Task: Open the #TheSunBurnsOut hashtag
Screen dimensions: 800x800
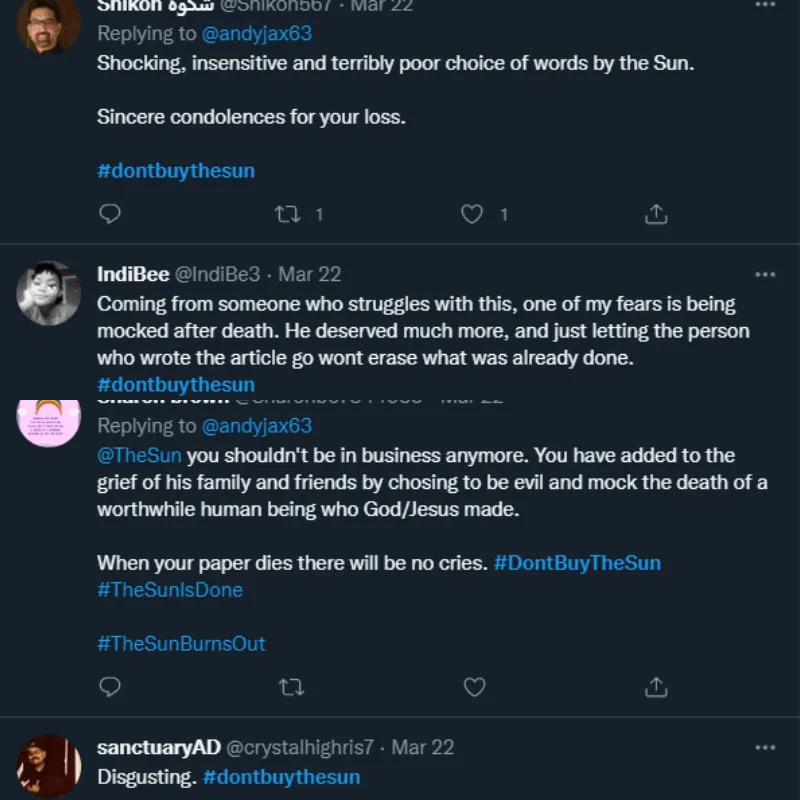Action: pyautogui.click(x=181, y=644)
